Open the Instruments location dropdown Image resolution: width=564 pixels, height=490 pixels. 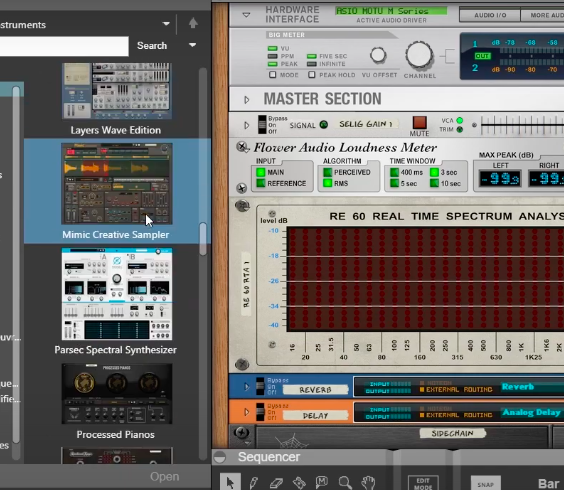coord(166,24)
